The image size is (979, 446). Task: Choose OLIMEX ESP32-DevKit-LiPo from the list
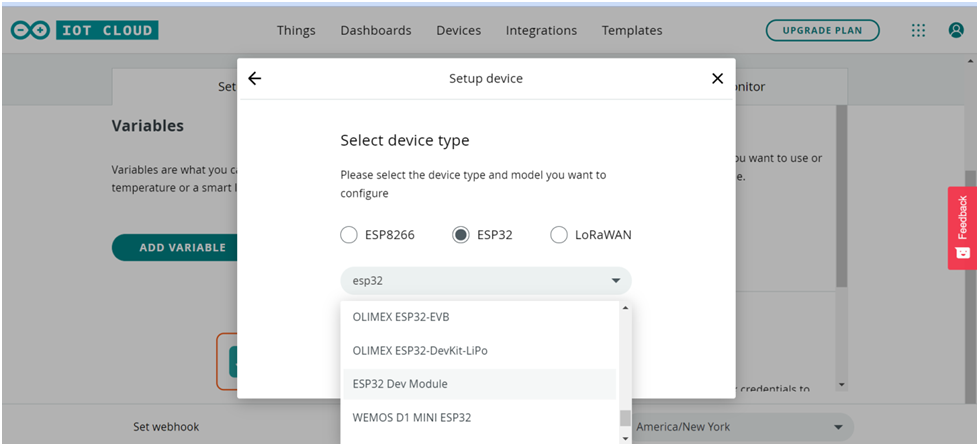point(480,350)
